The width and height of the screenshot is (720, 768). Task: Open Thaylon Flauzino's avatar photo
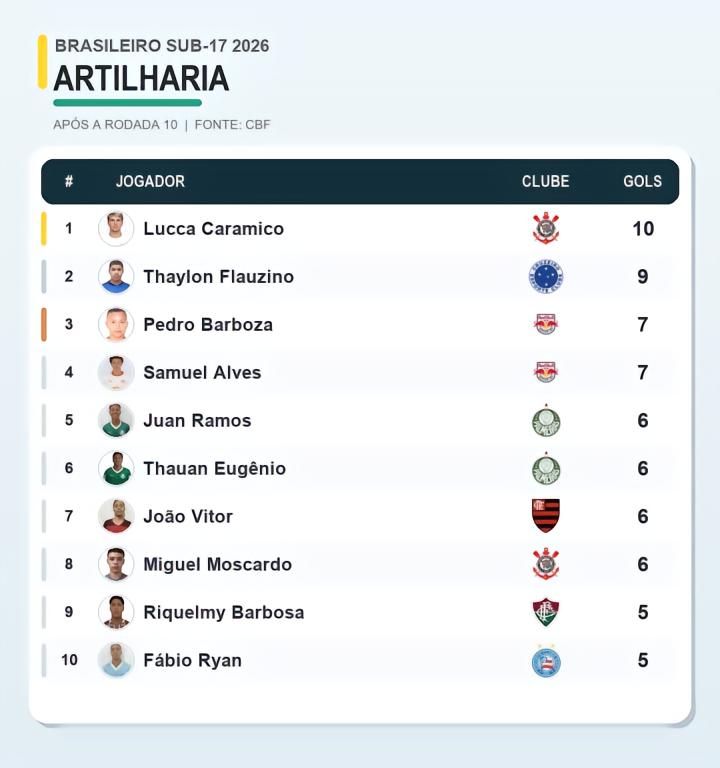(116, 276)
